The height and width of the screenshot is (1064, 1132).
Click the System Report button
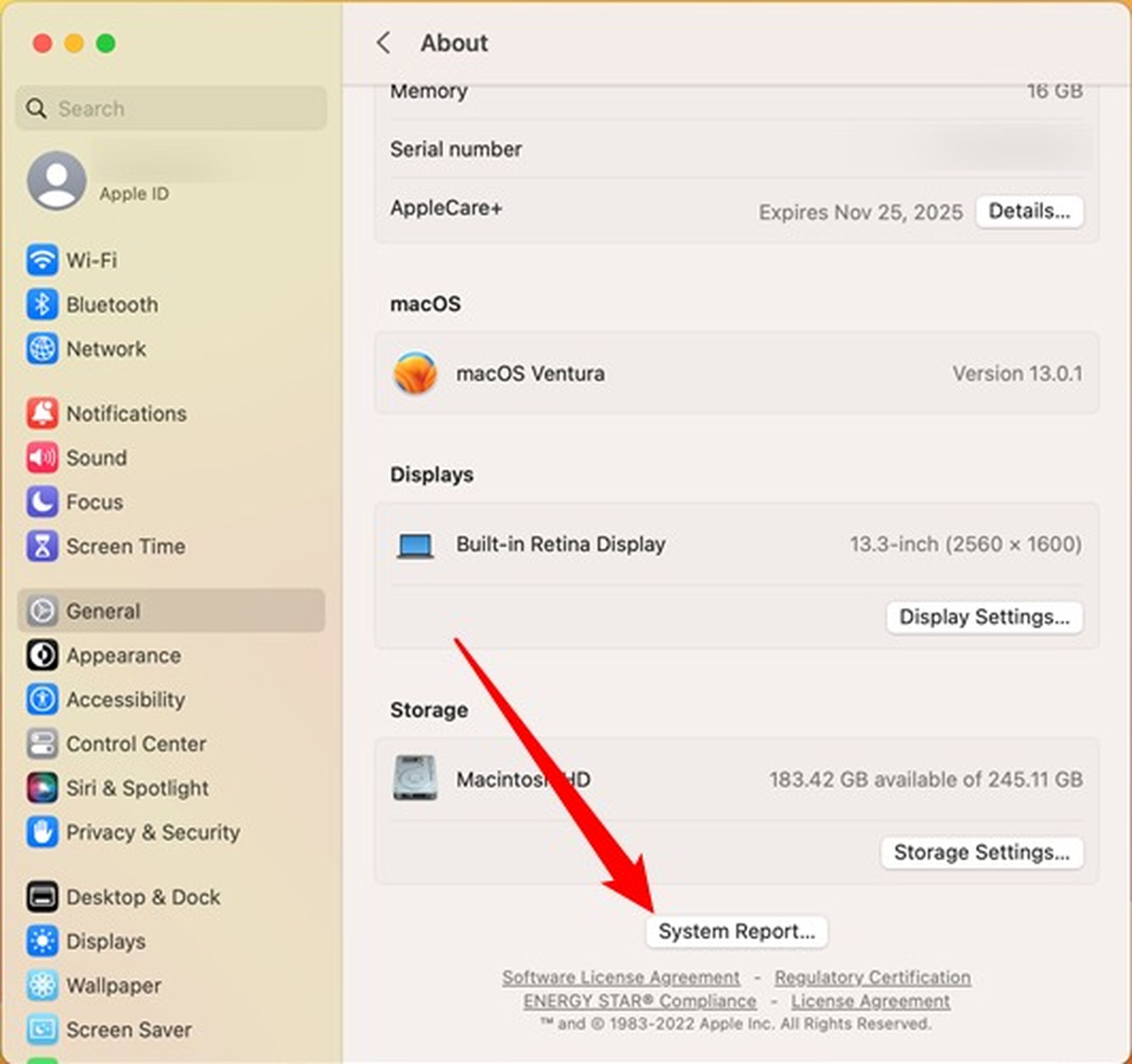736,932
